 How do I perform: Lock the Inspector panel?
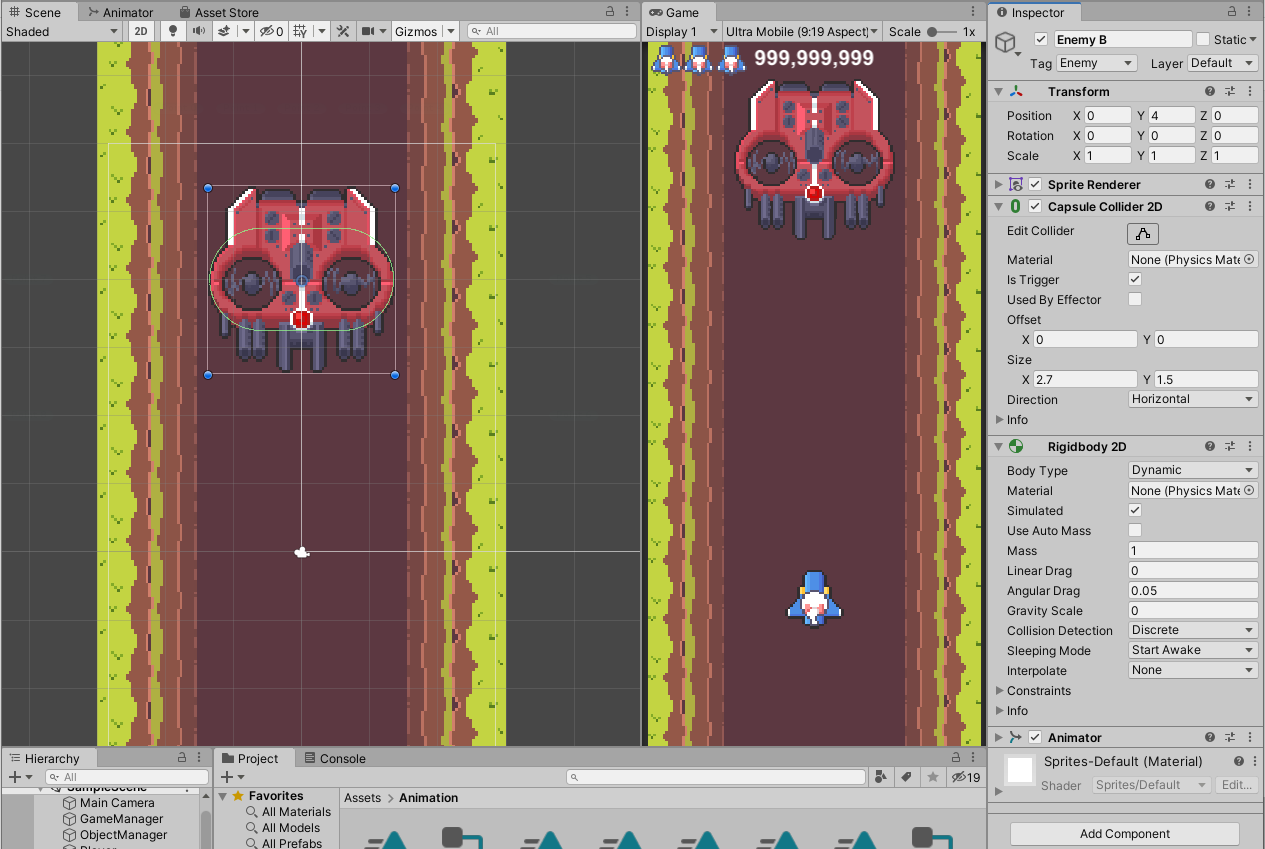[1232, 12]
